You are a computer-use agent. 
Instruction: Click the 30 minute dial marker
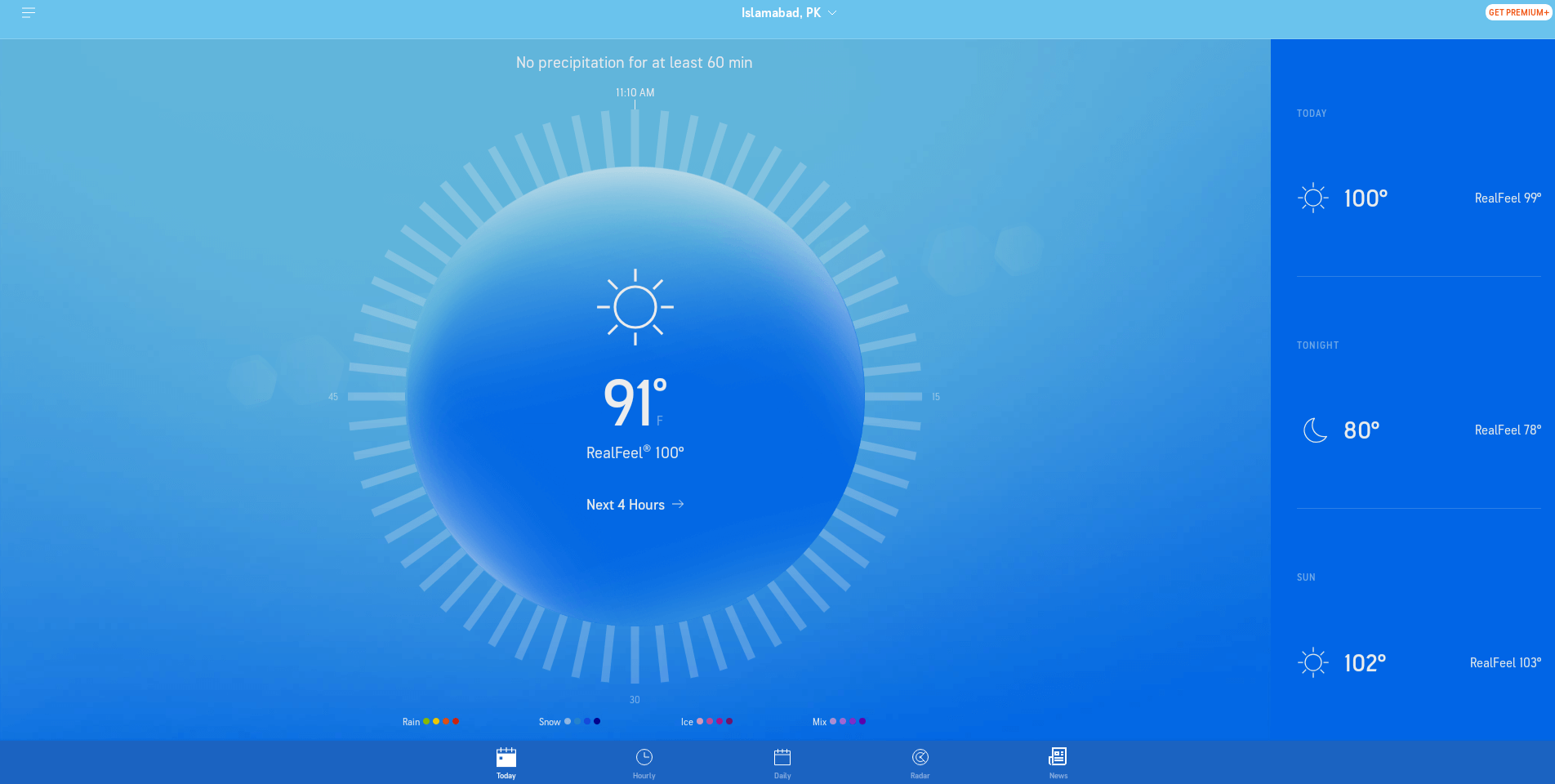[635, 700]
